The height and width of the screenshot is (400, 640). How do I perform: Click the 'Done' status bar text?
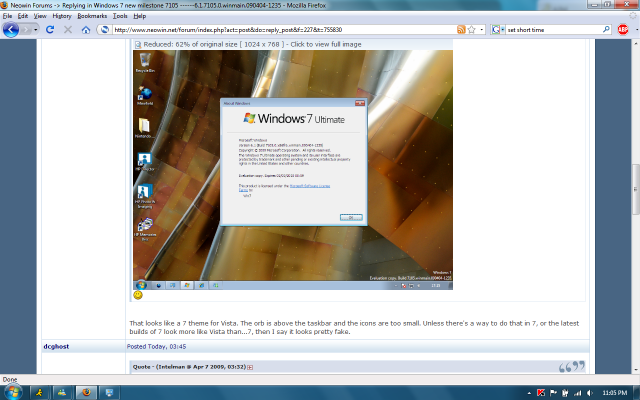pos(10,379)
